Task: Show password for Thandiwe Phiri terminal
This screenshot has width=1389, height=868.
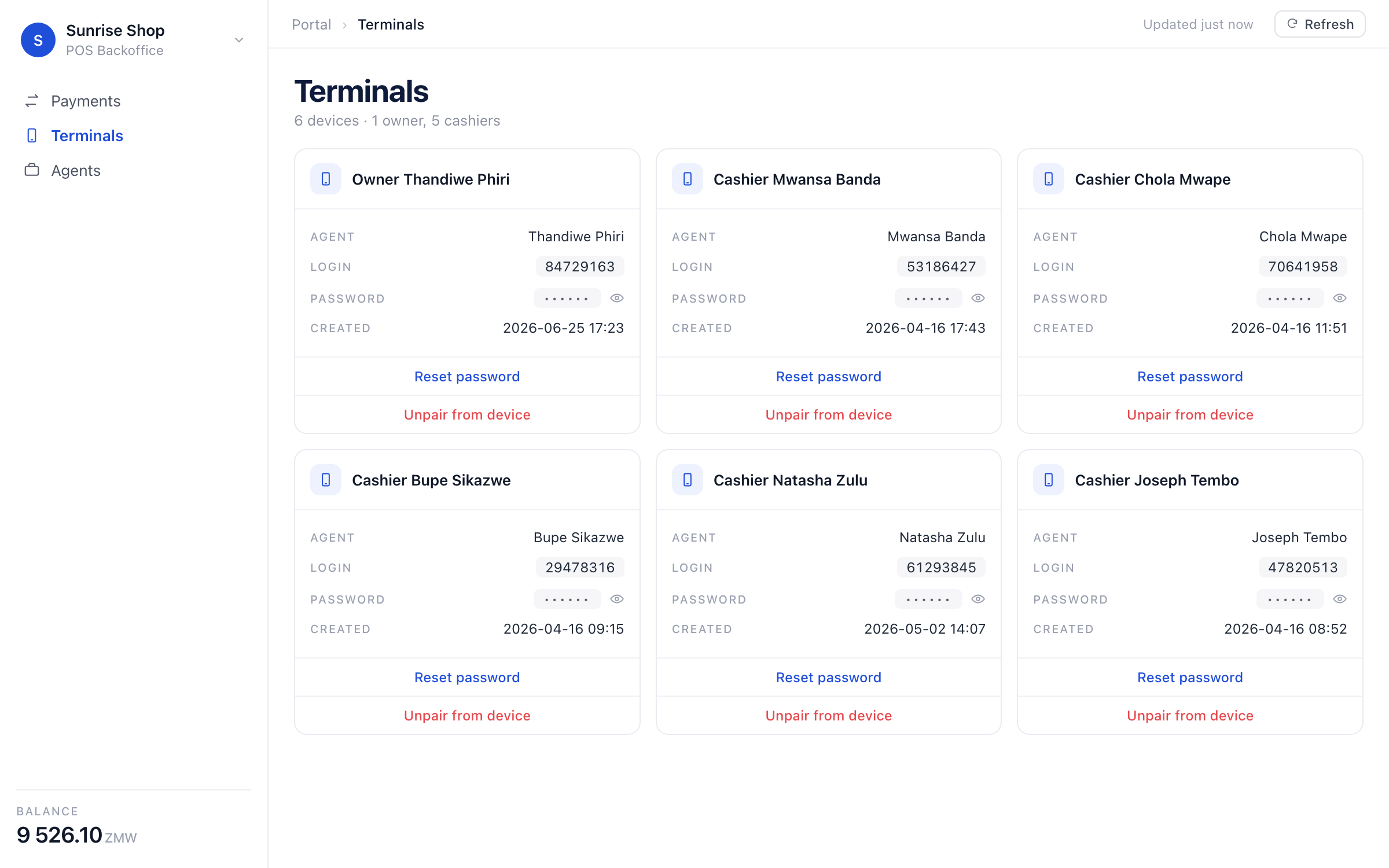Action: pyautogui.click(x=617, y=298)
